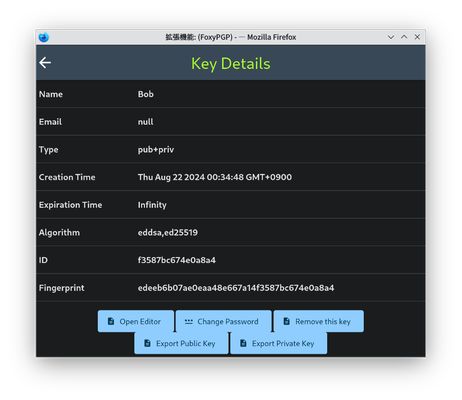Select the algorithm value "eddsa,ed25519"
Screen dimensions: 462x400
tap(168, 232)
